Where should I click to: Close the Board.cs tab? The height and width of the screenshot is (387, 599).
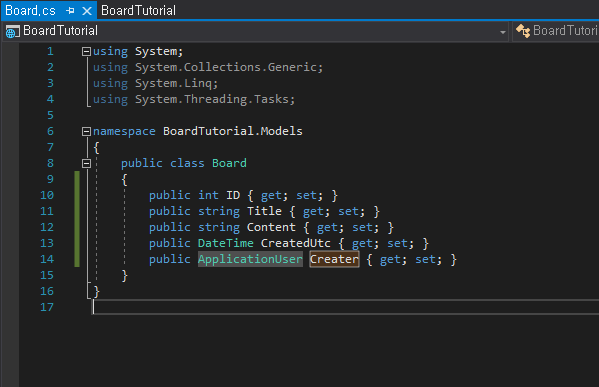point(87,11)
